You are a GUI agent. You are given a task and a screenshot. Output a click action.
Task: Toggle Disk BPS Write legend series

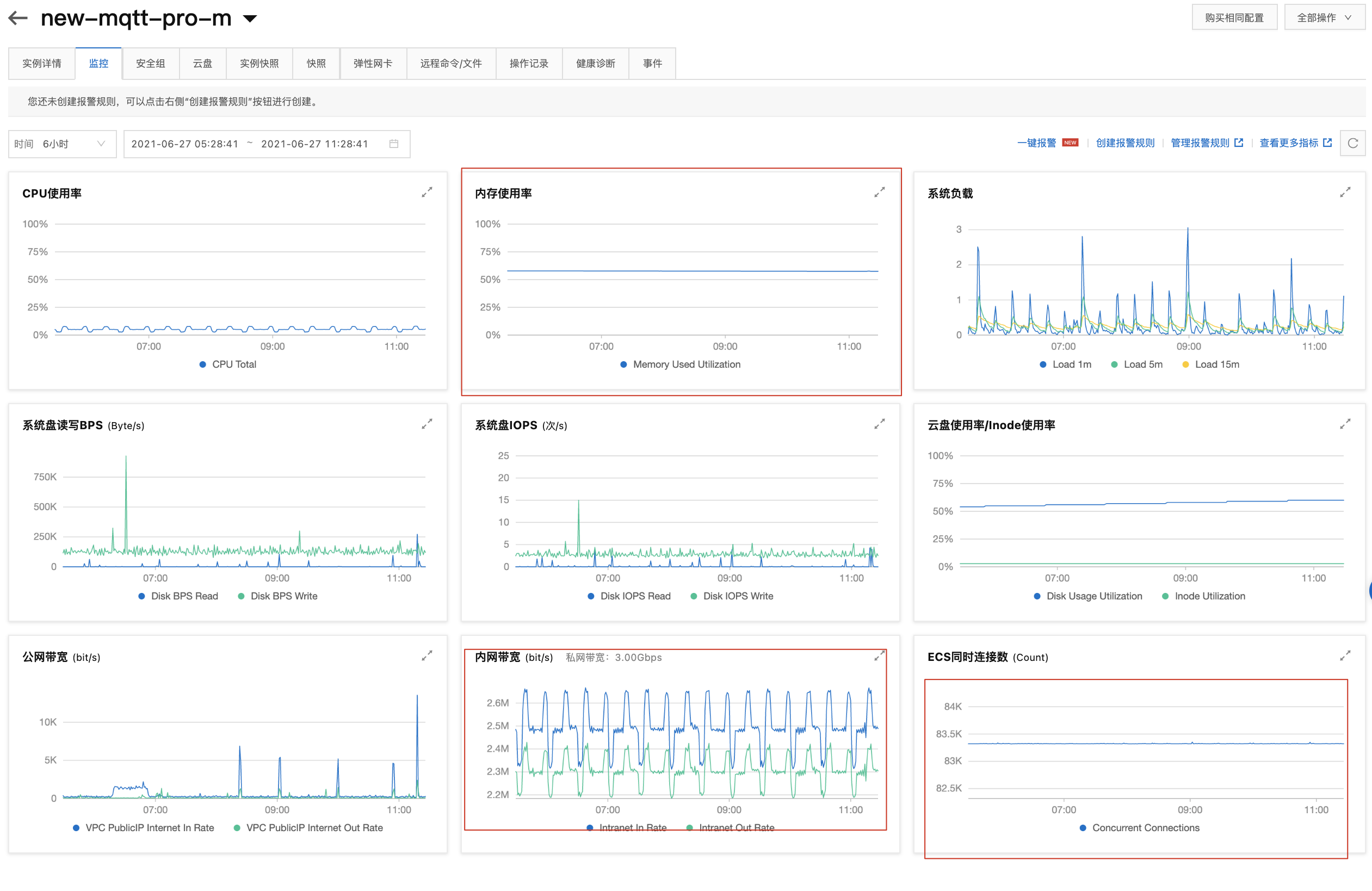click(278, 596)
